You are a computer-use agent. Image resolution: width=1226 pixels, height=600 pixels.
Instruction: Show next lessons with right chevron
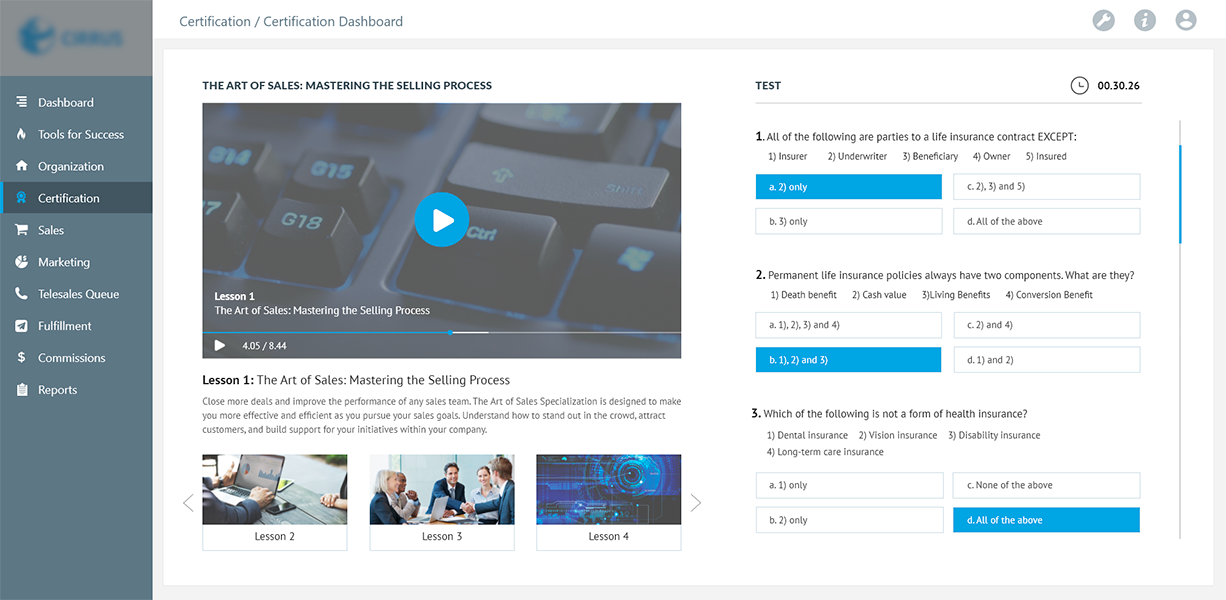coord(696,502)
